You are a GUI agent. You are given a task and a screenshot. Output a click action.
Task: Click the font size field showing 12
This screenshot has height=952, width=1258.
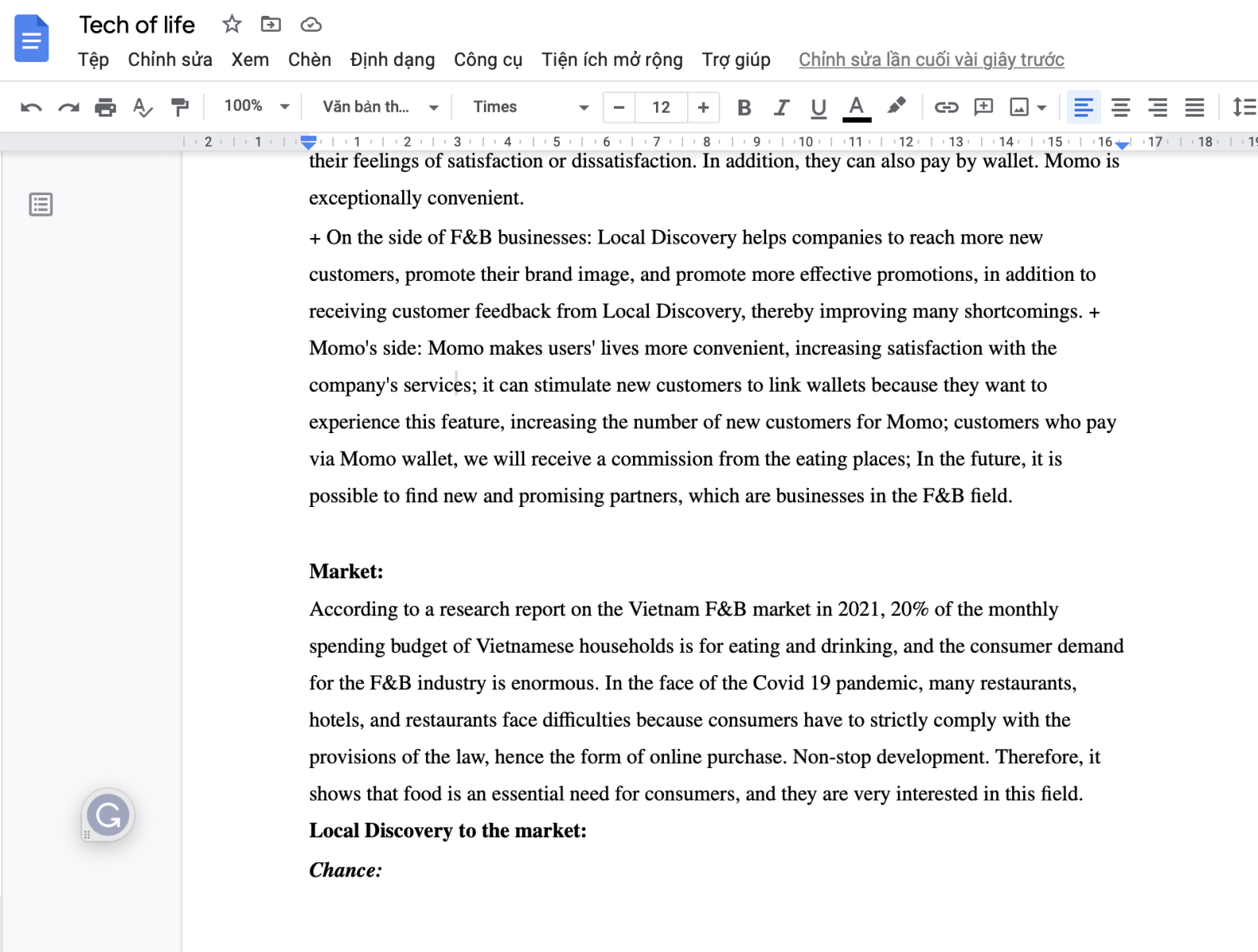tap(662, 107)
